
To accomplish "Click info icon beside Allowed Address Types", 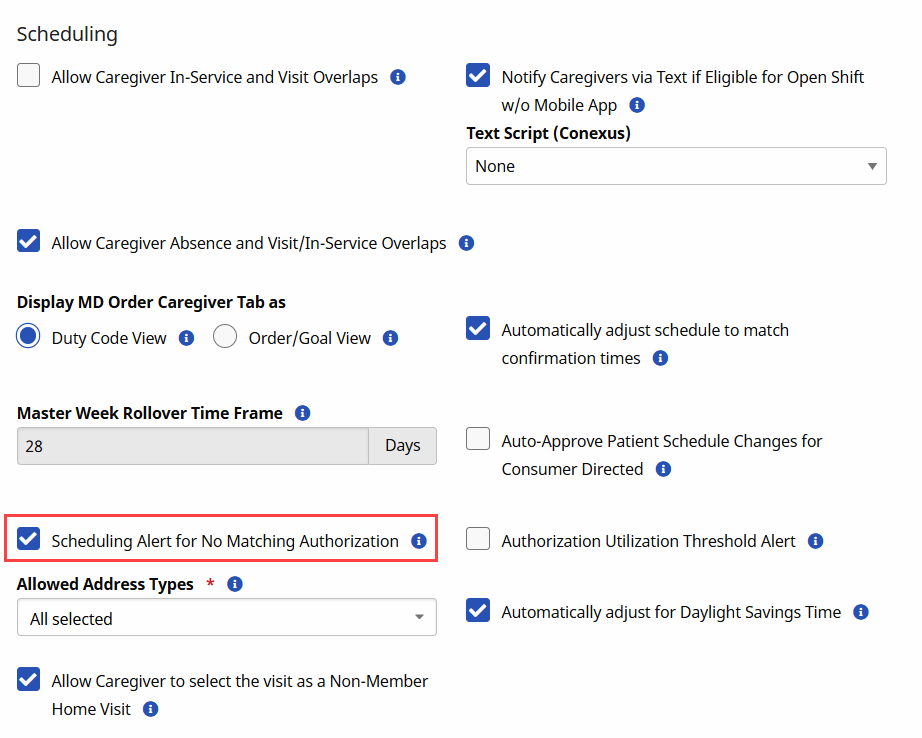I will pos(235,584).
